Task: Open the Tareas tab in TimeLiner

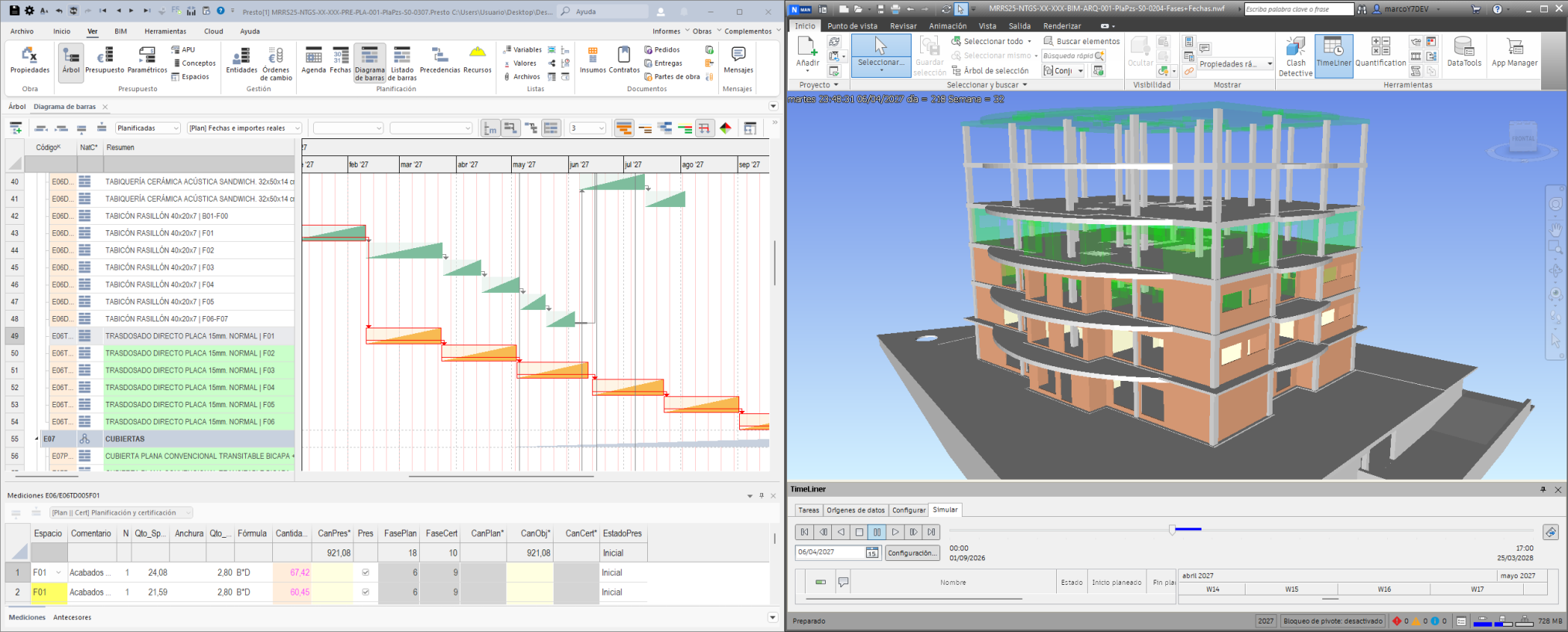Action: (809, 510)
